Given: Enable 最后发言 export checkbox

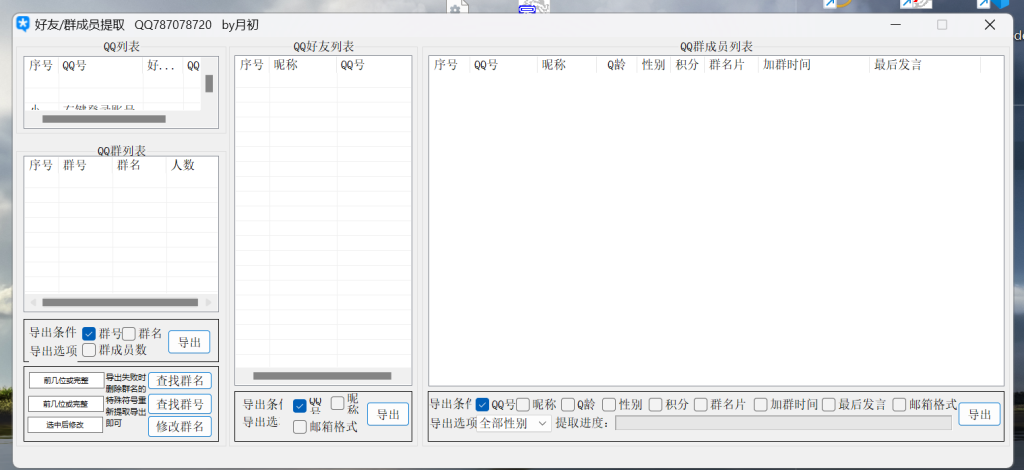Looking at the screenshot, I should click(829, 405).
